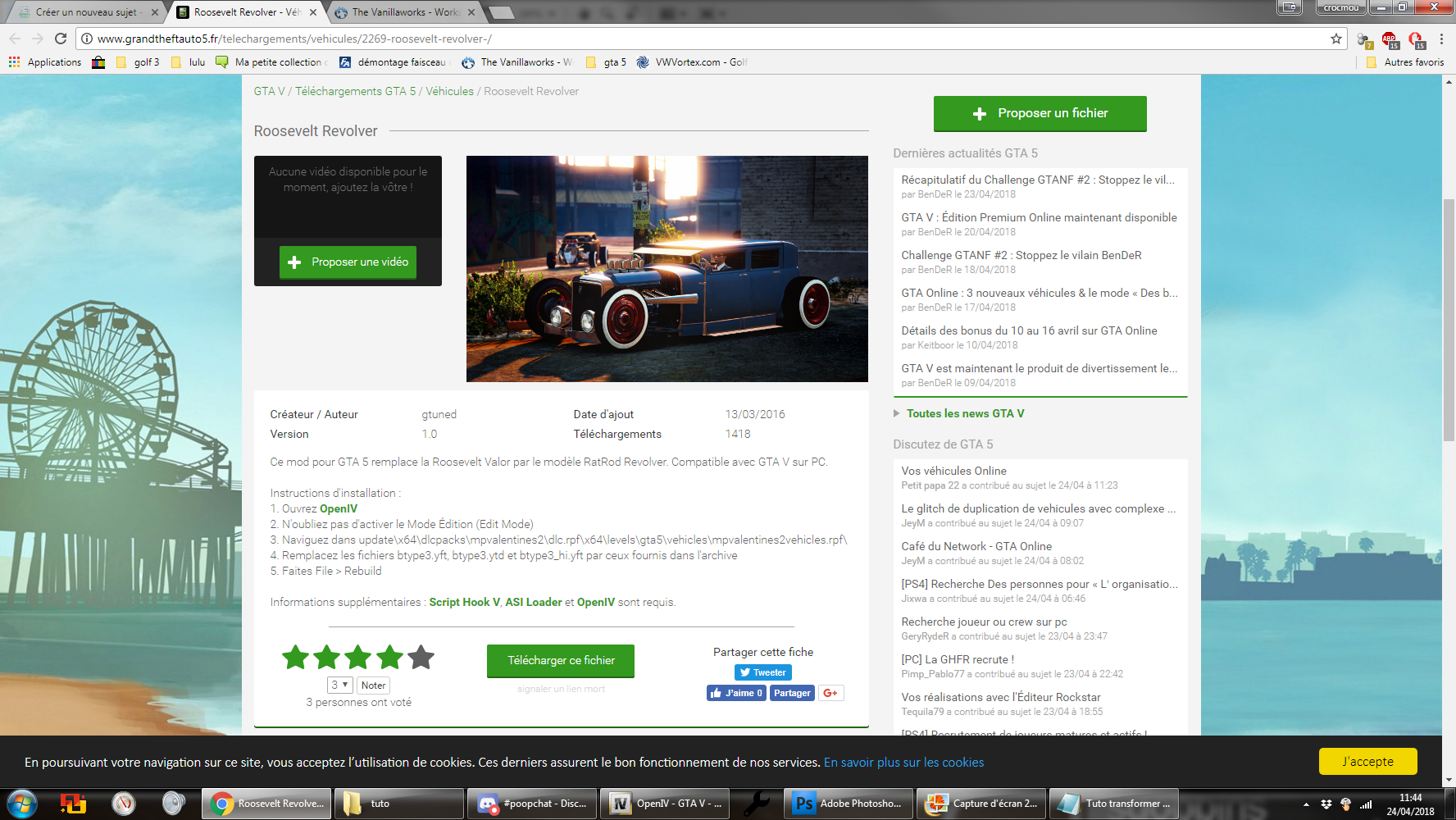
Task: Click 'signaler un lien mort' link
Action: [561, 689]
